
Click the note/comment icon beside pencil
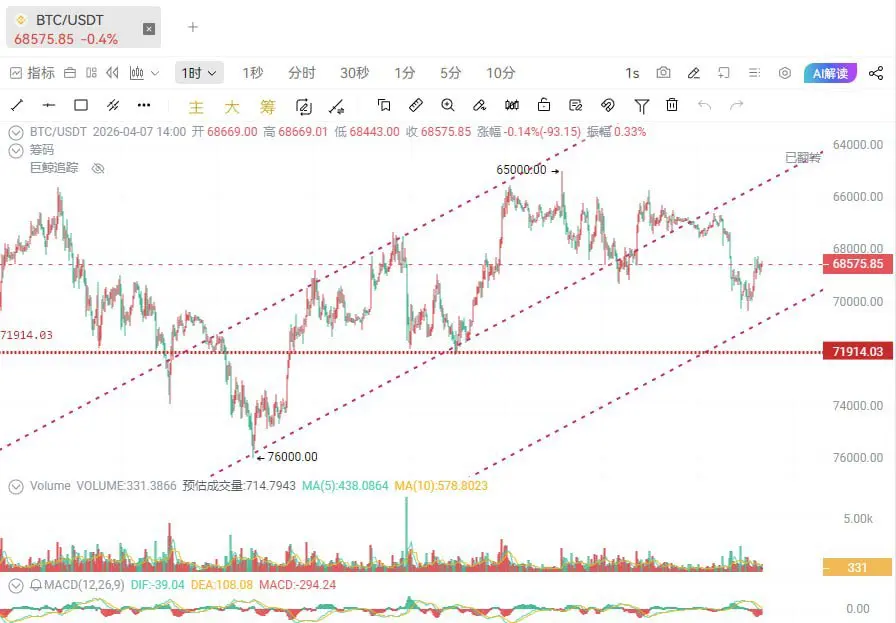click(724, 73)
